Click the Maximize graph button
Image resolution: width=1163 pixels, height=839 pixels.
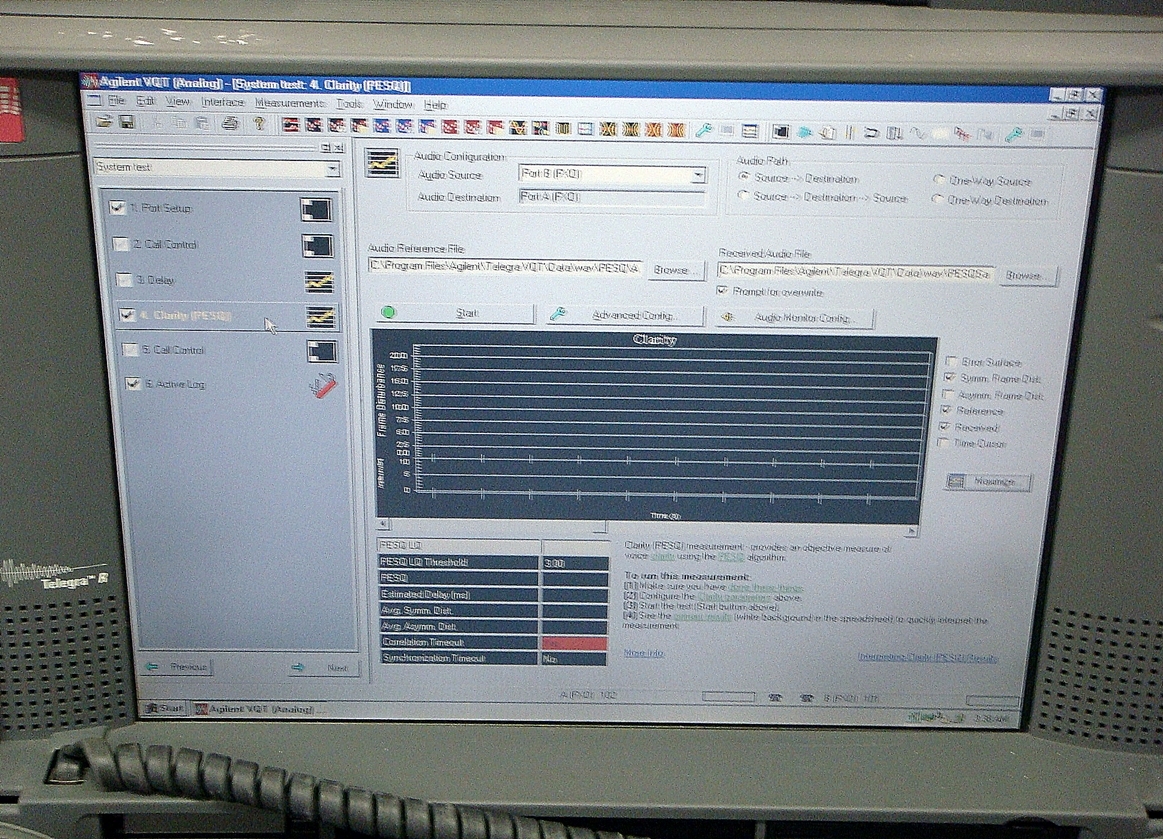(x=988, y=481)
